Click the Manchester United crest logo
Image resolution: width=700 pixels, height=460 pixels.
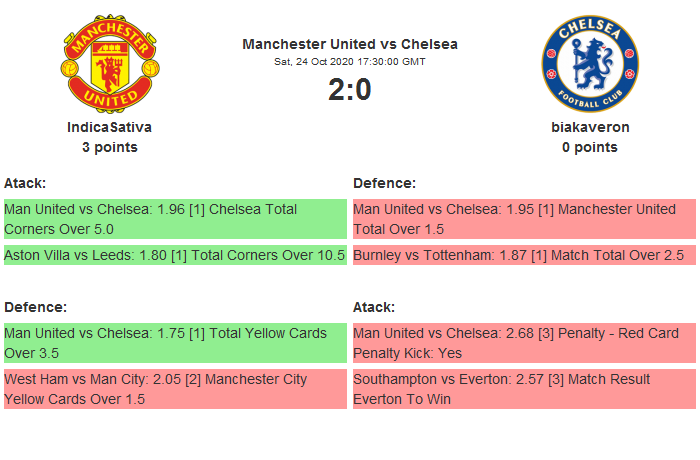[109, 65]
